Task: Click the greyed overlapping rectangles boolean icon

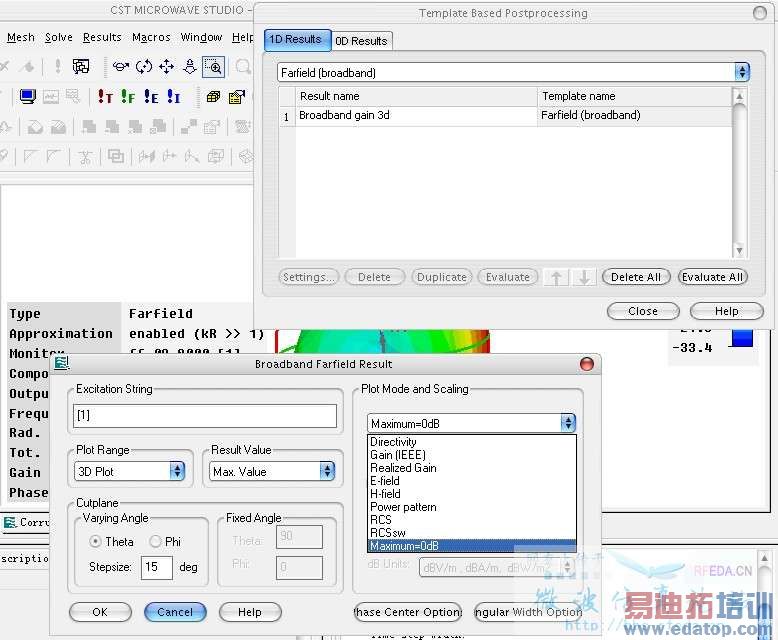Action: coord(116,156)
